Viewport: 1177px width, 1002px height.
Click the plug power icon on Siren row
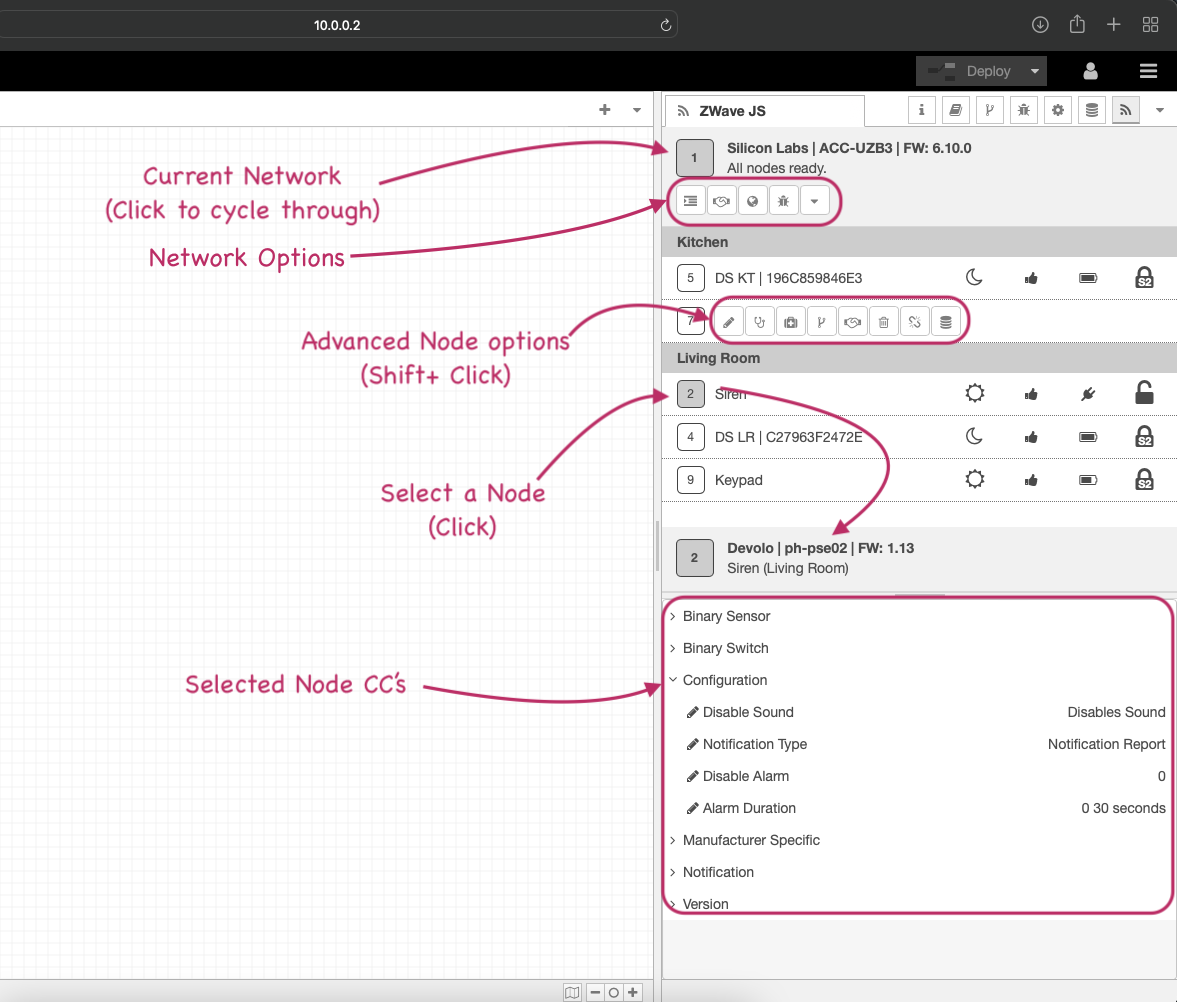coord(1088,394)
